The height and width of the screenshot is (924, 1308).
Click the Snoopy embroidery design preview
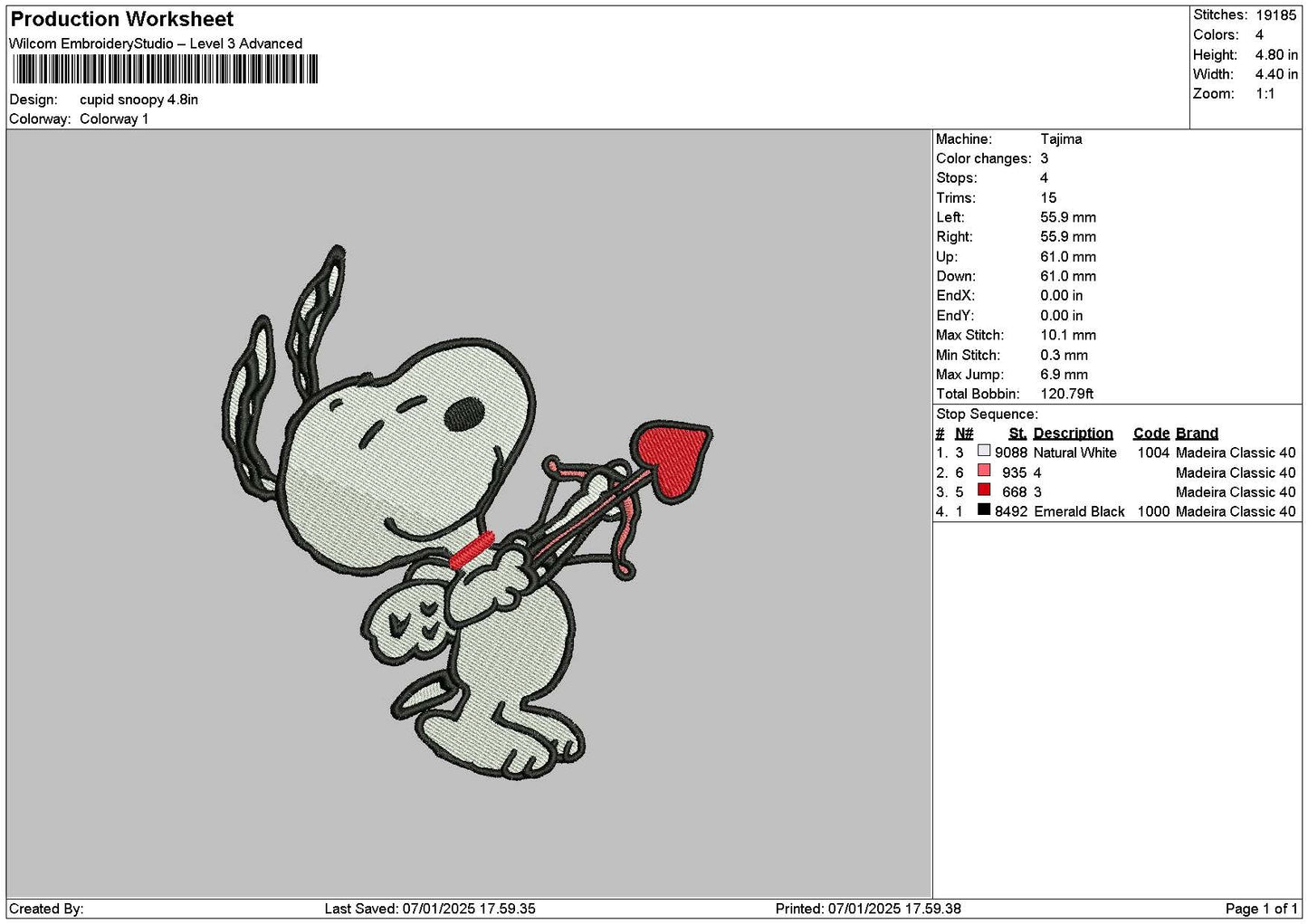(x=467, y=512)
